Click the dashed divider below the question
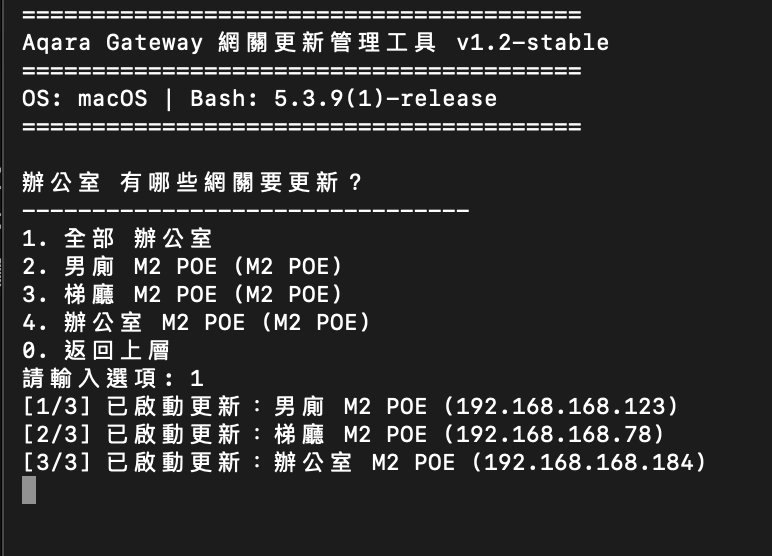The width and height of the screenshot is (772, 556). pyautogui.click(x=245, y=211)
